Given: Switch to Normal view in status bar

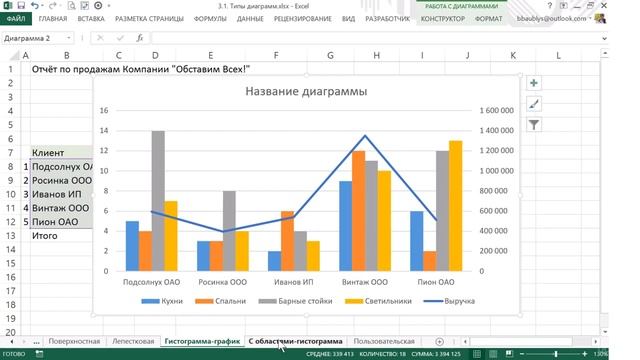Looking at the screenshot, I should [477, 354].
